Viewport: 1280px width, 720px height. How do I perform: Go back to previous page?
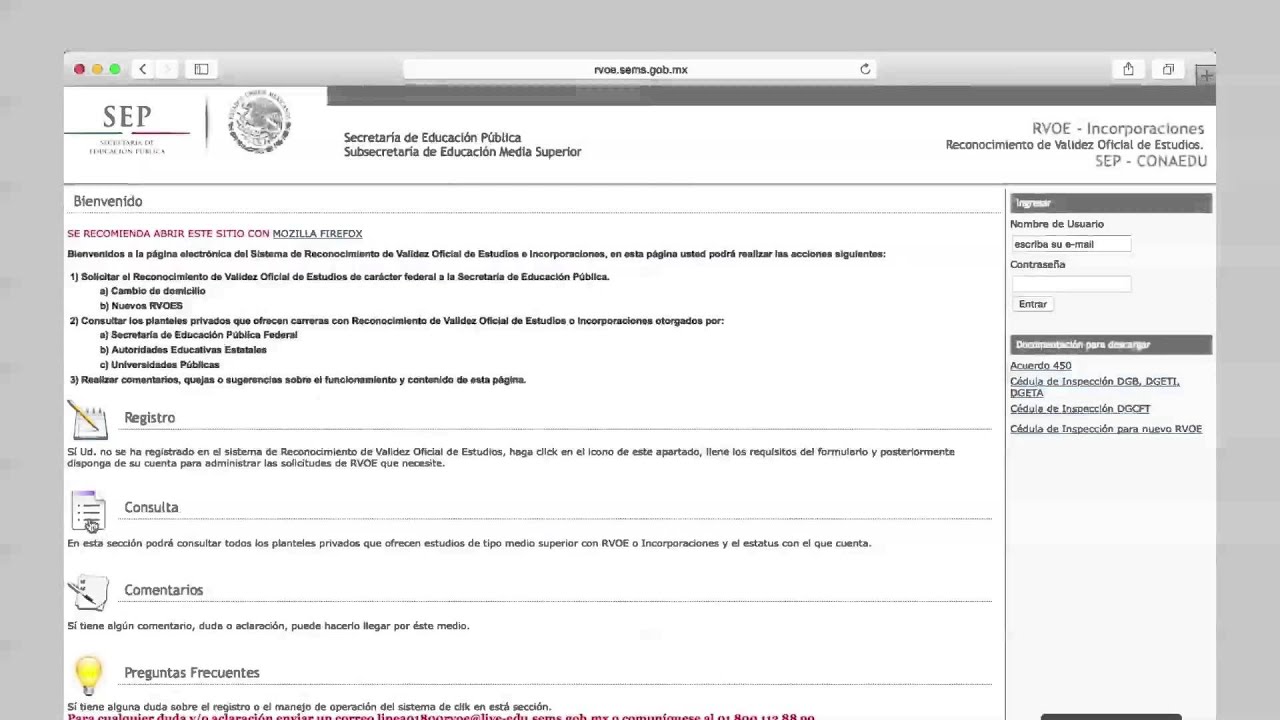pos(143,69)
